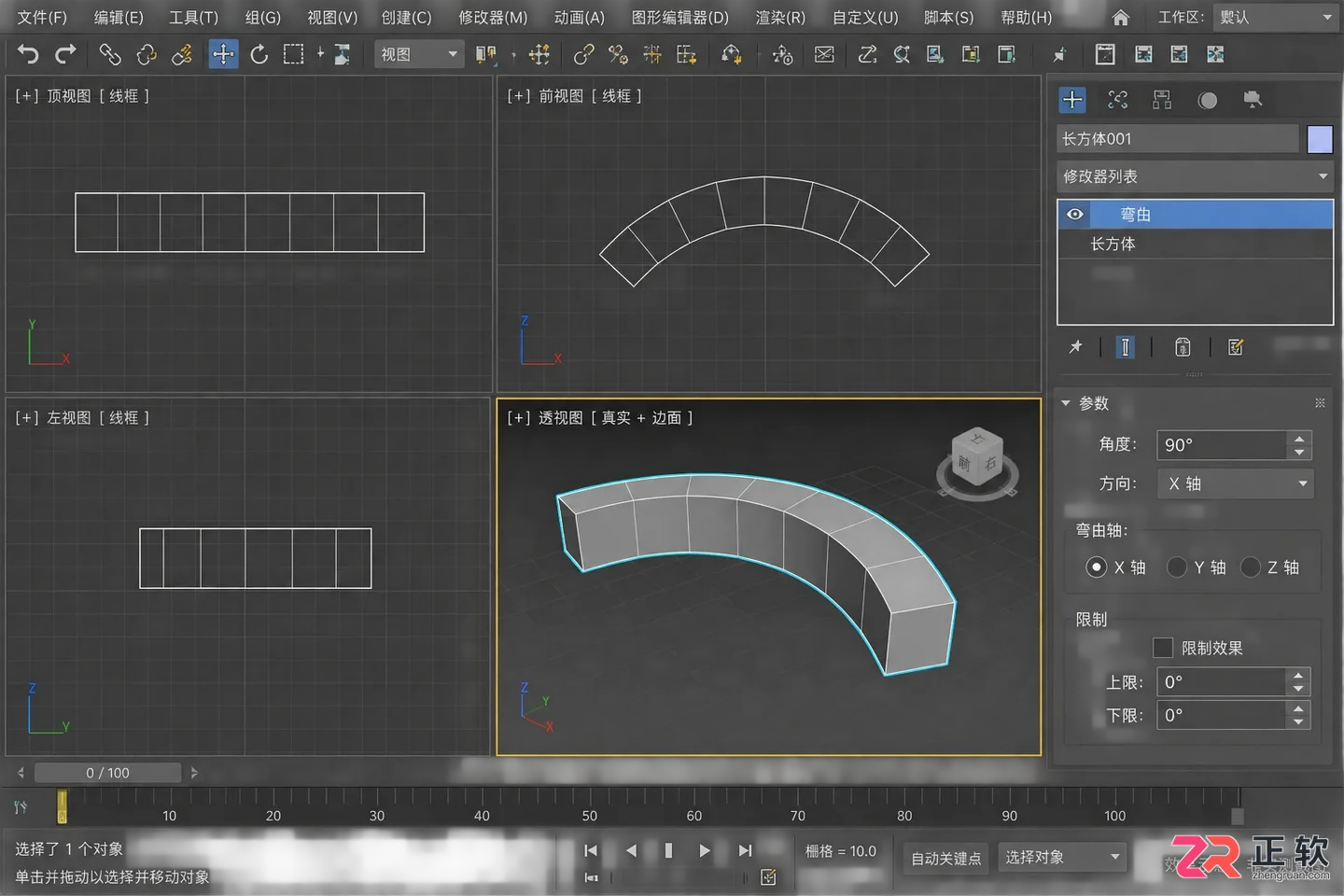Open the 帮助(H) menu
Viewport: 1344px width, 896px height.
click(1026, 18)
